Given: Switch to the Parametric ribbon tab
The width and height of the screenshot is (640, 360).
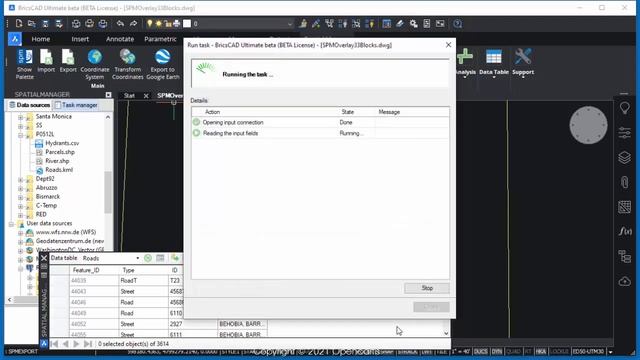Looking at the screenshot, I should click(x=160, y=39).
